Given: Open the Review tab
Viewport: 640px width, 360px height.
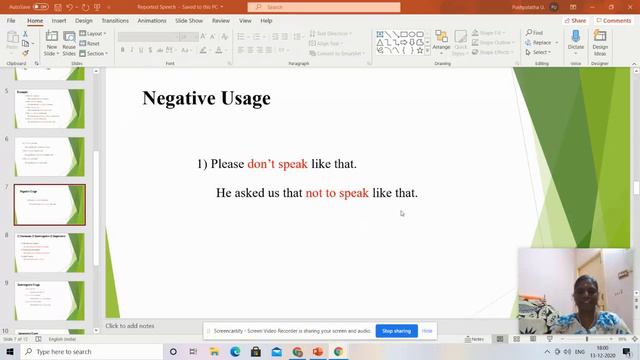Looking at the screenshot, I should coord(221,20).
